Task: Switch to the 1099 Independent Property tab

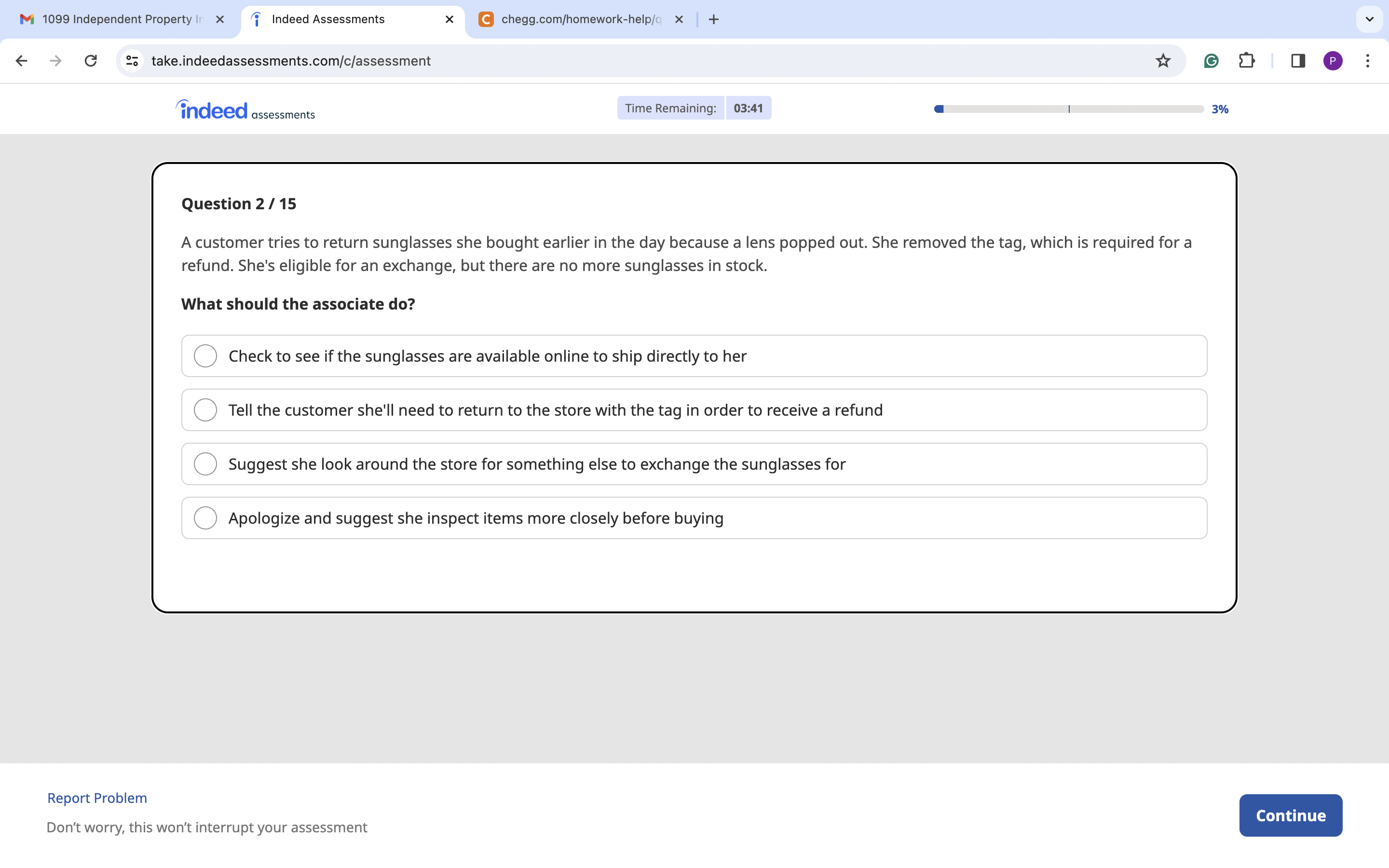Action: 115,19
